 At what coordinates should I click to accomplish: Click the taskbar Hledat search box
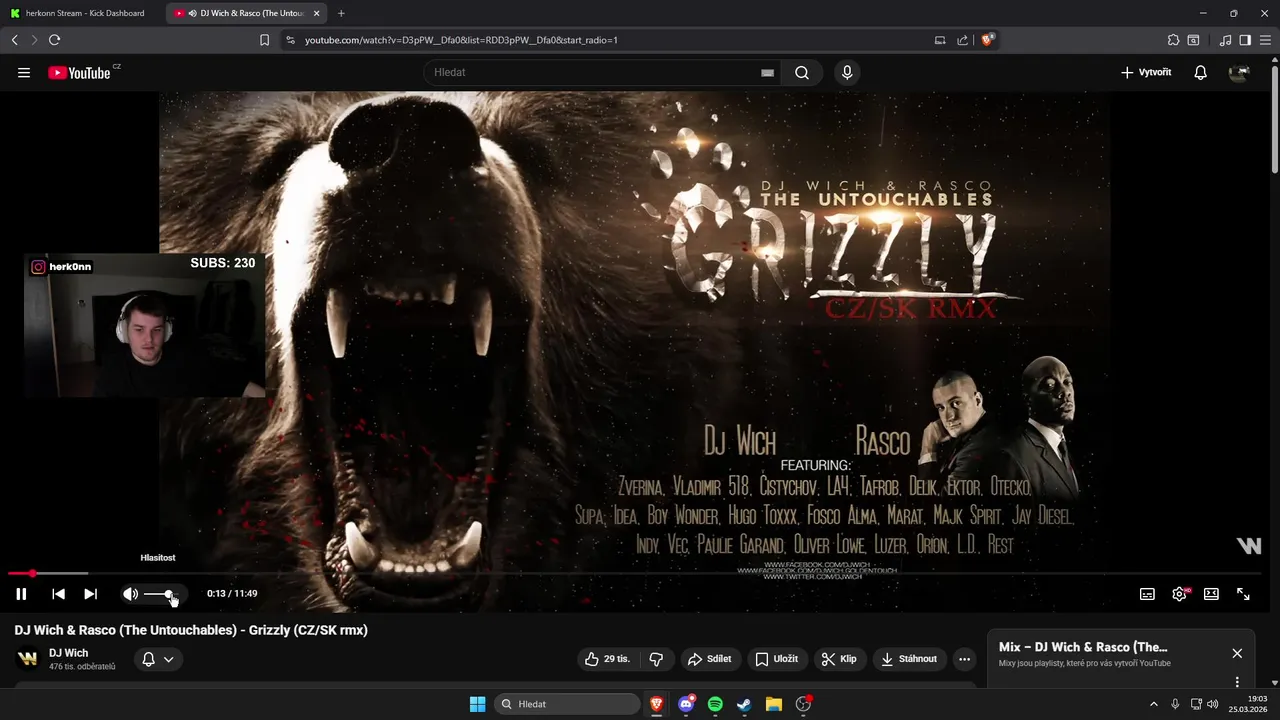(x=568, y=704)
